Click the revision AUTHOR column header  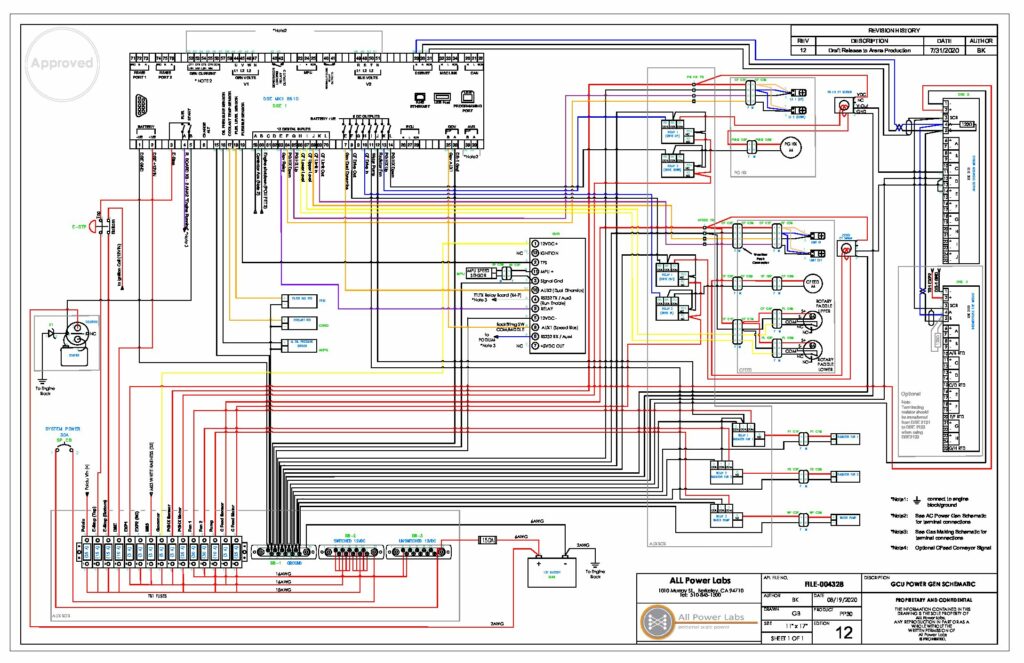[x=981, y=40]
